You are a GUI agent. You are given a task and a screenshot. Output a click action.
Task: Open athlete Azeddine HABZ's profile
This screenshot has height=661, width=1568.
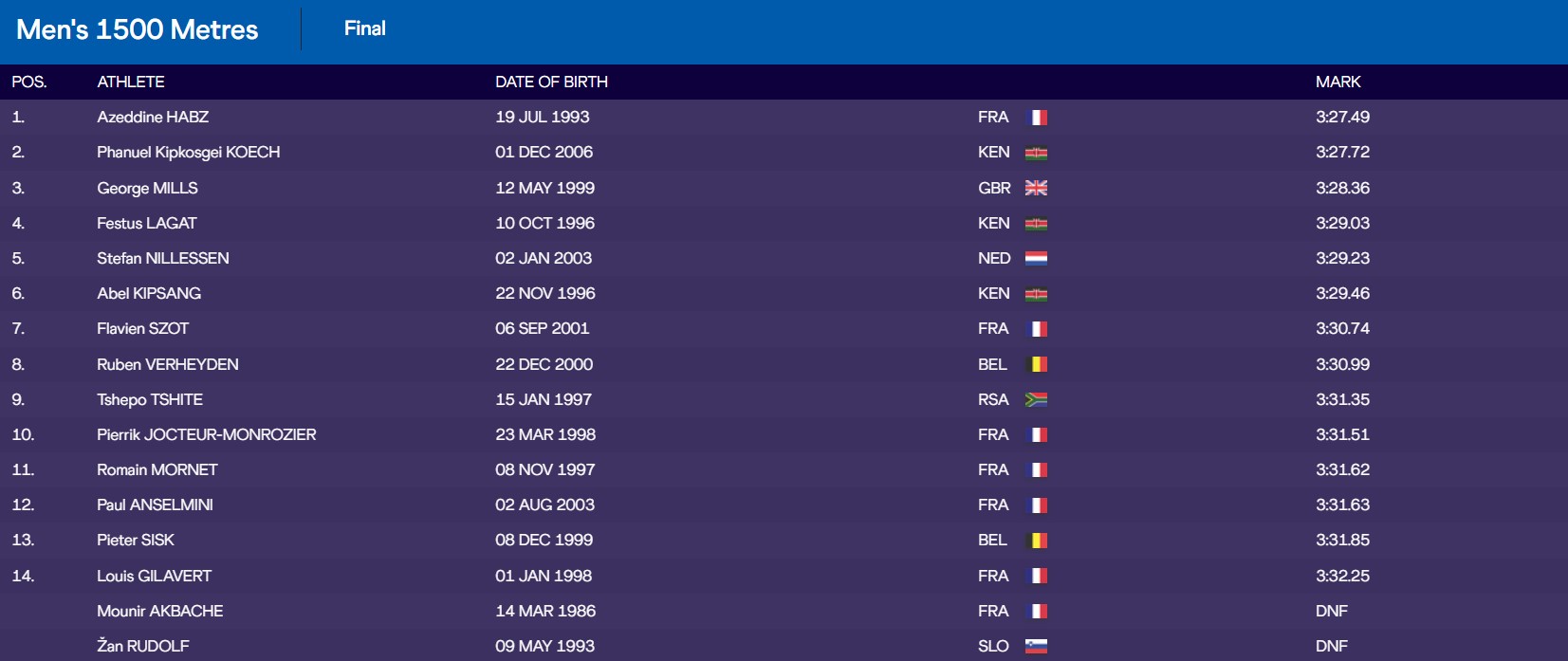point(153,117)
